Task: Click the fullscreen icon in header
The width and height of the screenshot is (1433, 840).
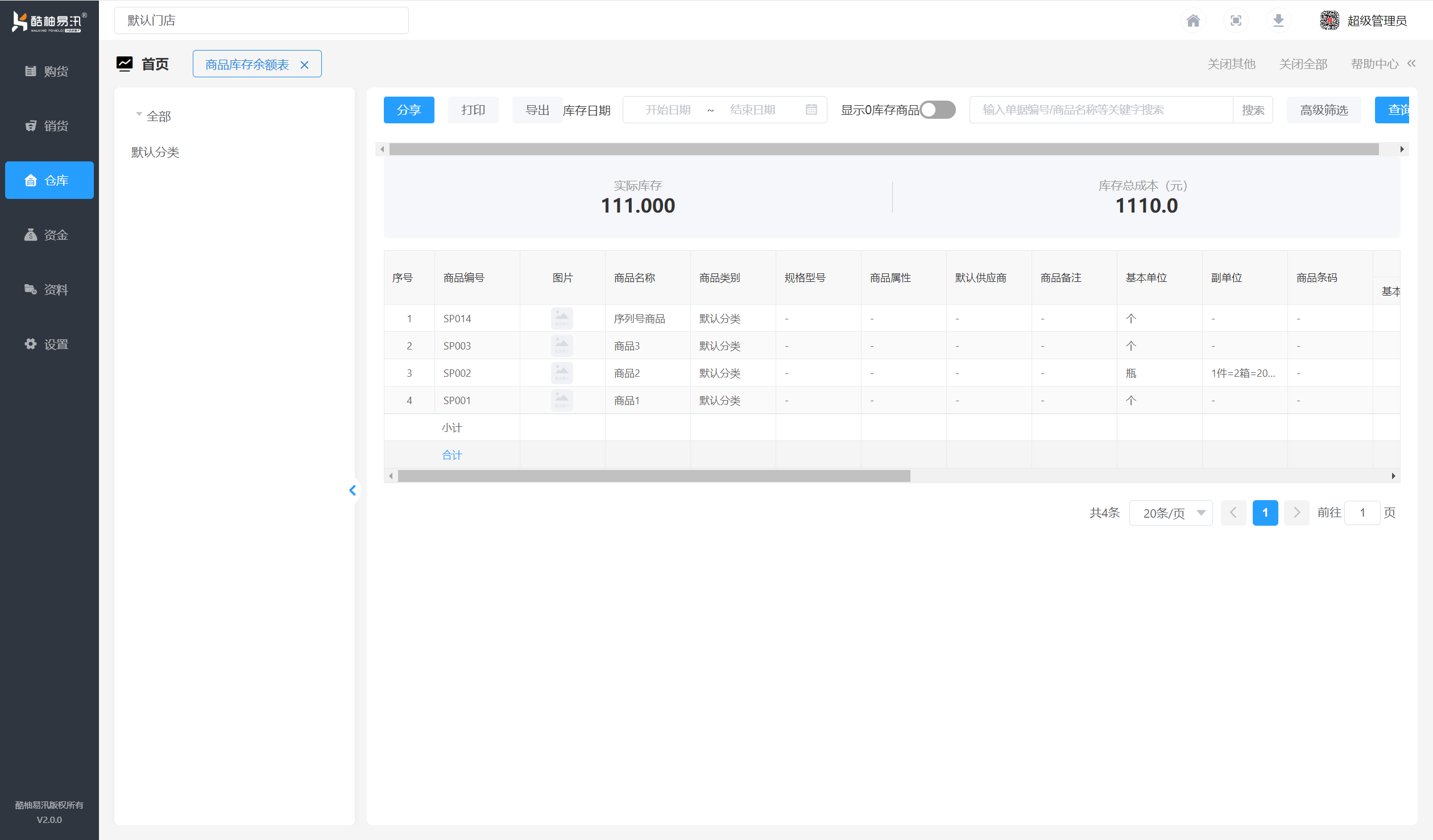Action: coord(1236,21)
